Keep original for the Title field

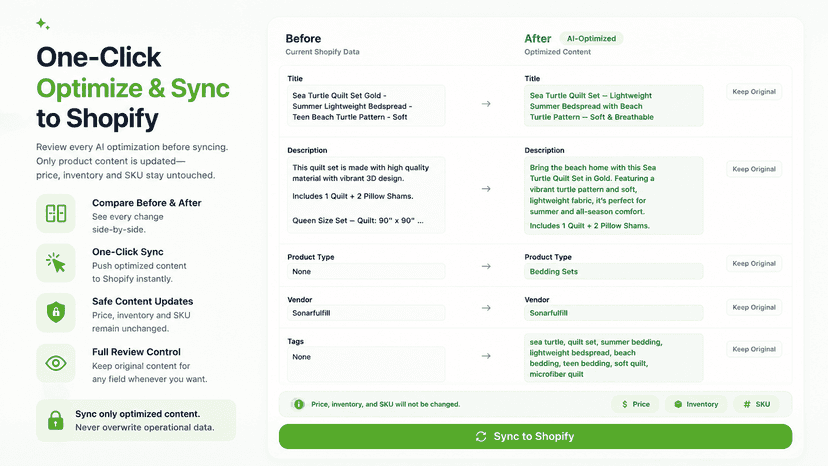click(x=754, y=91)
